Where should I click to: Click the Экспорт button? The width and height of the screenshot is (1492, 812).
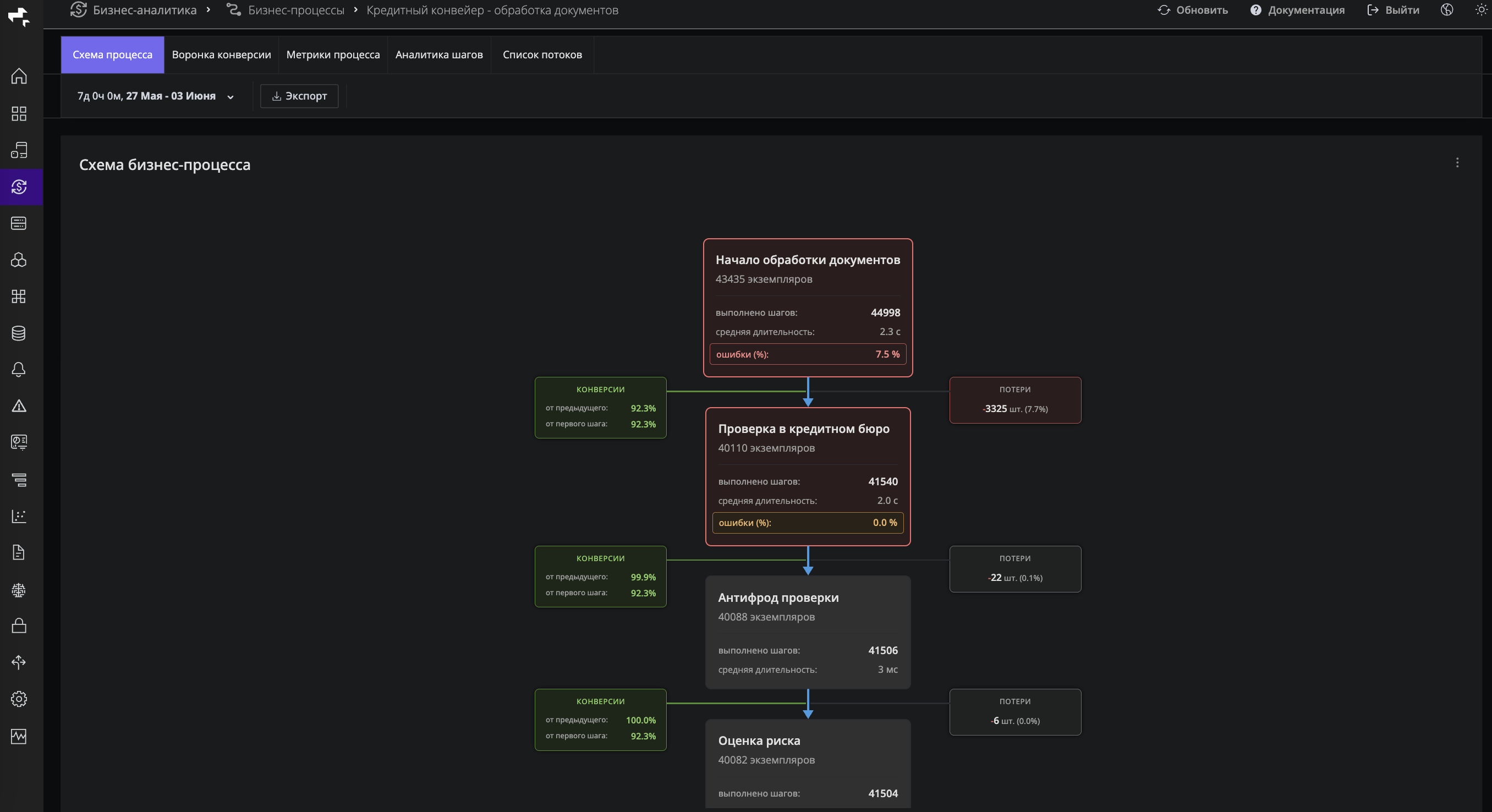point(299,96)
